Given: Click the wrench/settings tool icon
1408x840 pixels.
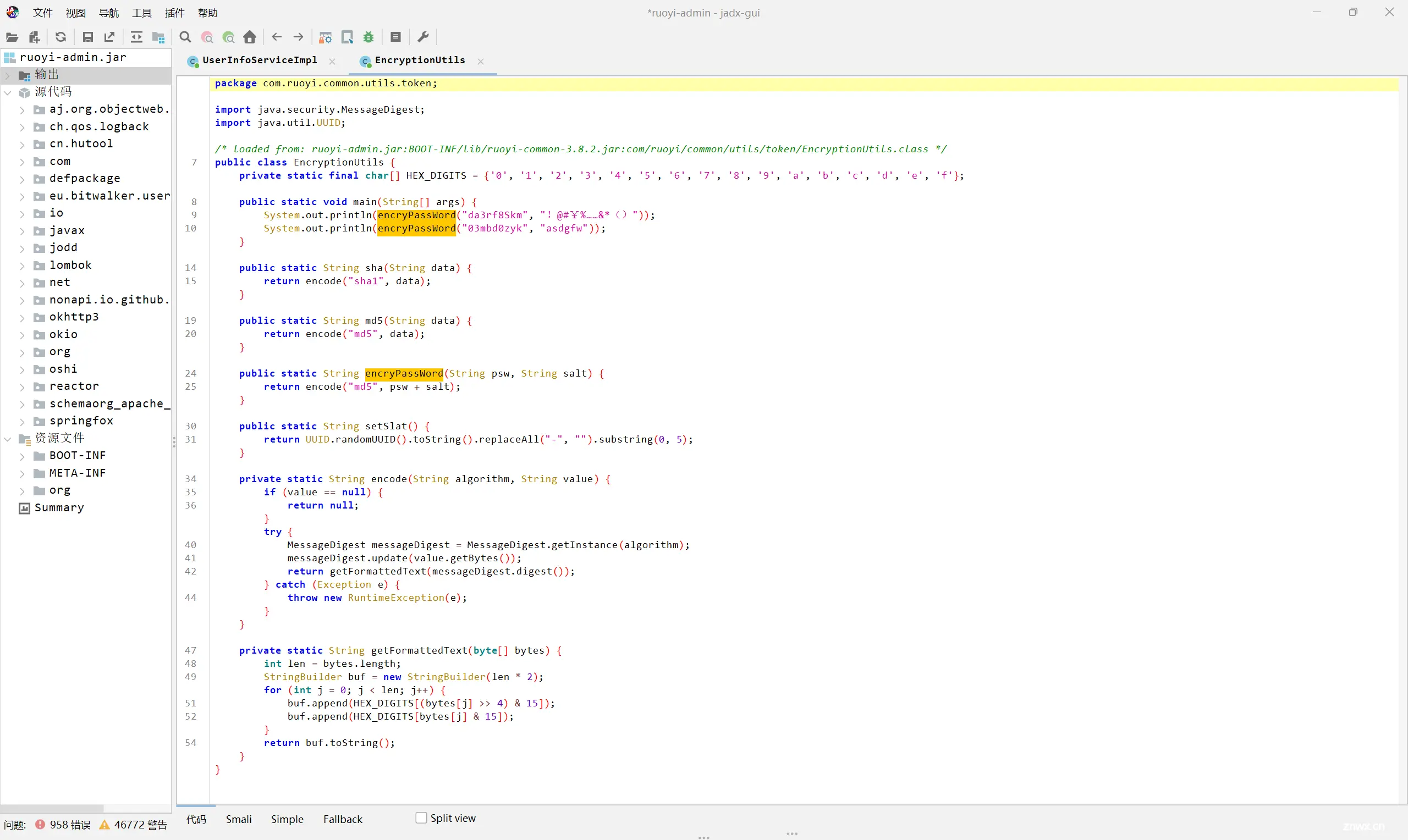Looking at the screenshot, I should (x=423, y=37).
